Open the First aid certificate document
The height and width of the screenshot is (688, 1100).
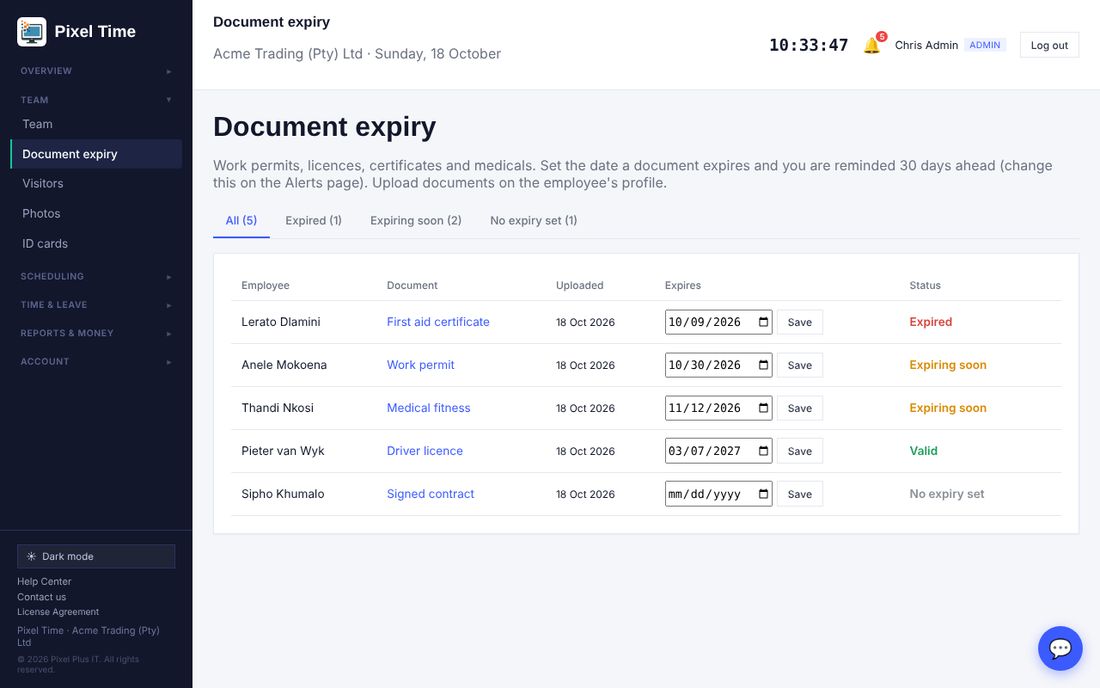pyautogui.click(x=438, y=322)
